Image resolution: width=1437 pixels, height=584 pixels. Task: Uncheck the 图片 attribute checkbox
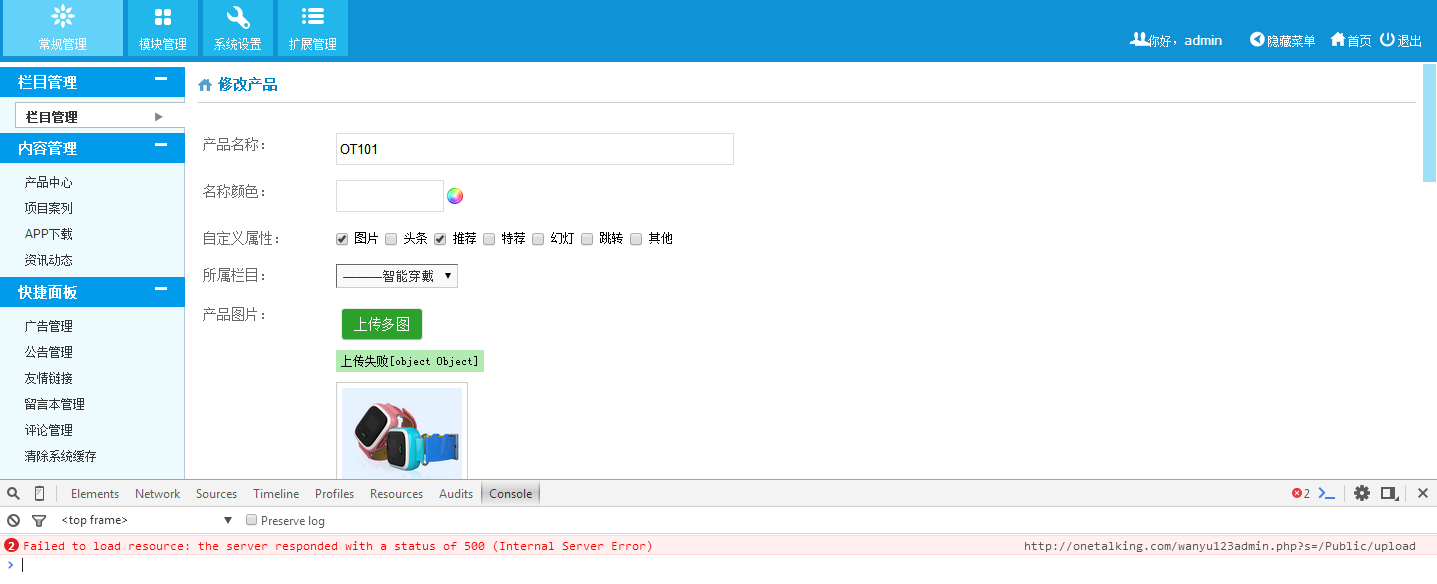[x=342, y=239]
